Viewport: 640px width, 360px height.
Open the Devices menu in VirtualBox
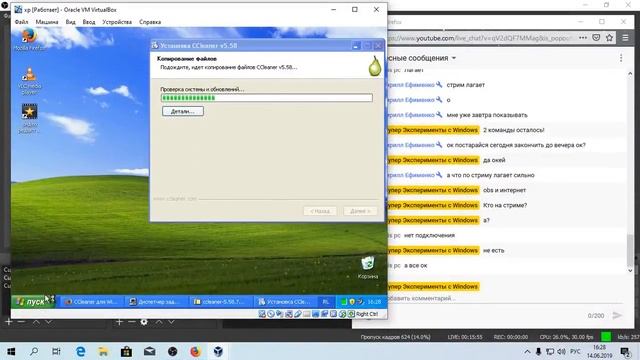point(117,22)
